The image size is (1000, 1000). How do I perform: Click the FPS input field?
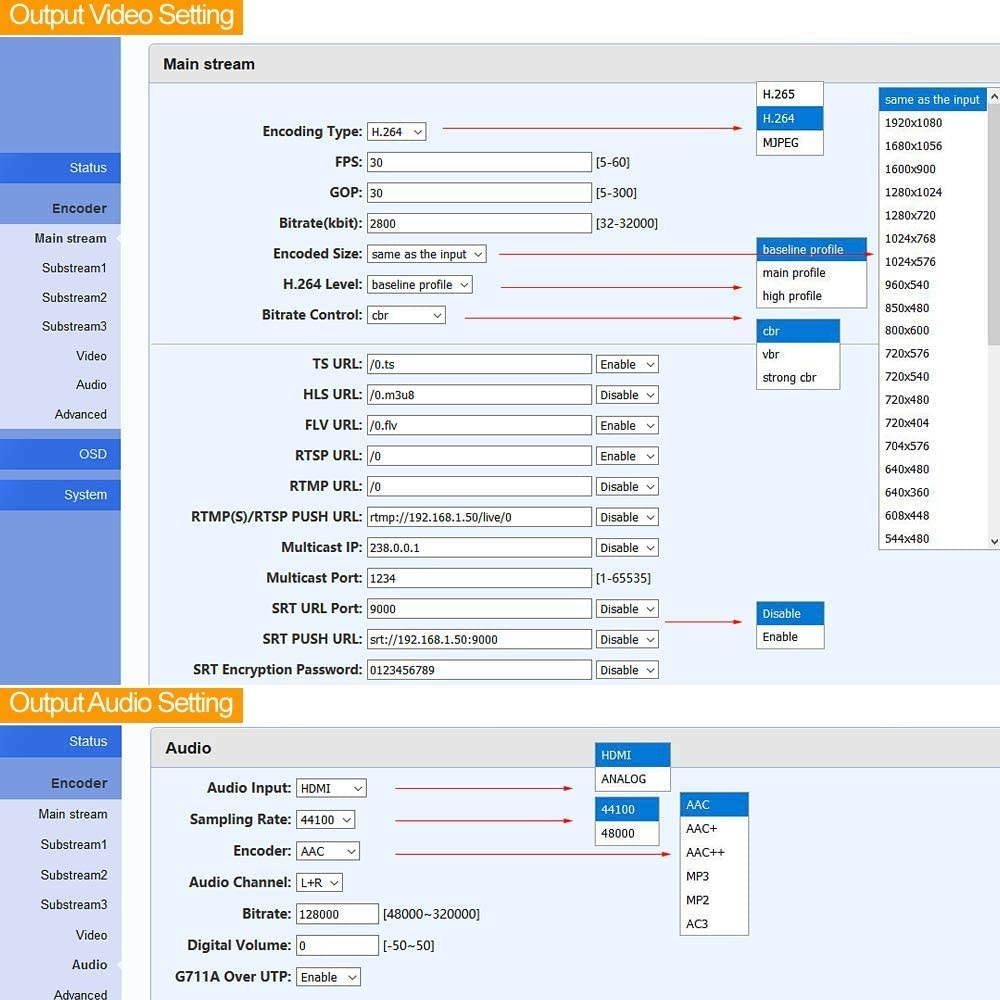click(x=479, y=162)
